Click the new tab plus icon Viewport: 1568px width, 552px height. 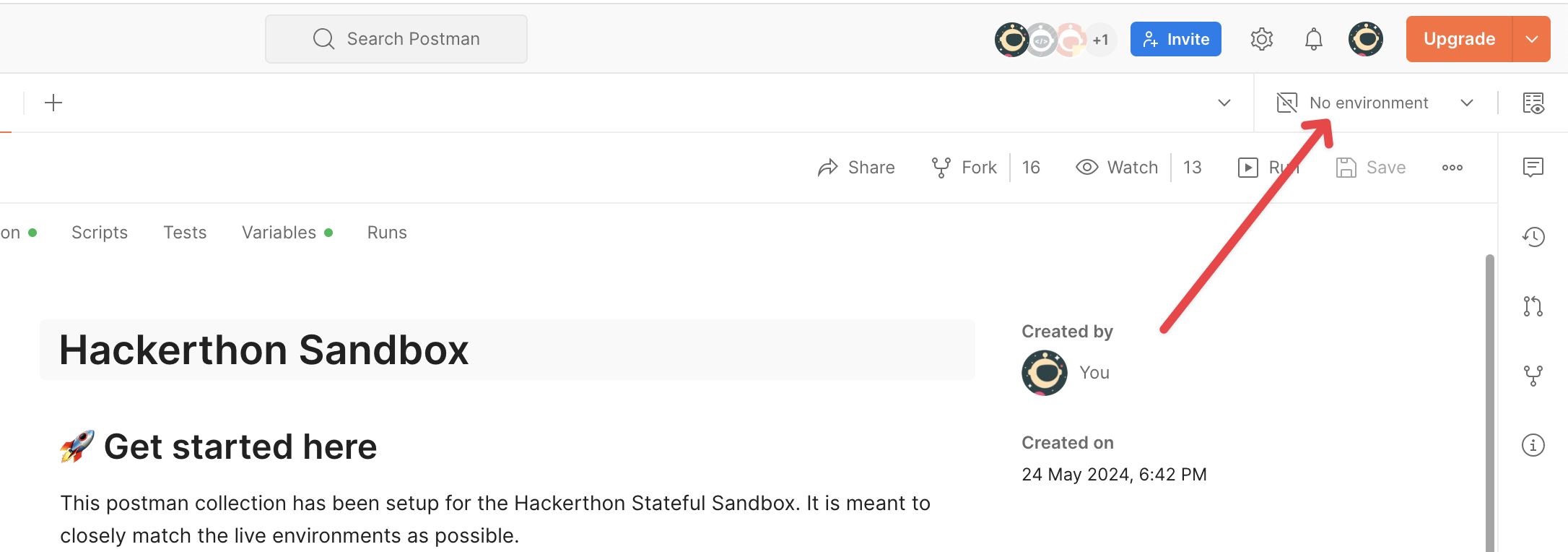coord(53,103)
